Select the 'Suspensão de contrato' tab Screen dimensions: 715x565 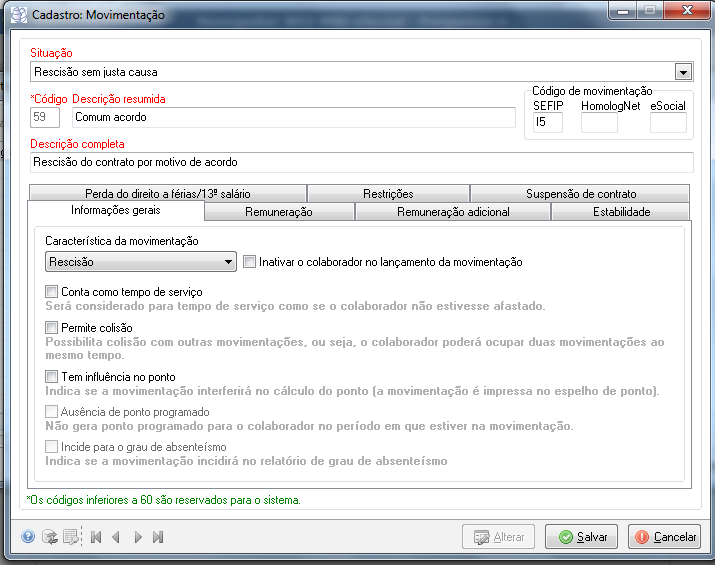point(580,194)
